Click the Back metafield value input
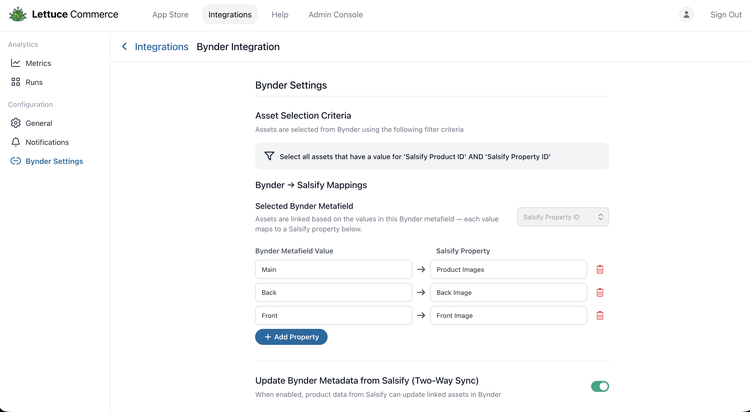Image resolution: width=750 pixels, height=412 pixels. pos(333,292)
